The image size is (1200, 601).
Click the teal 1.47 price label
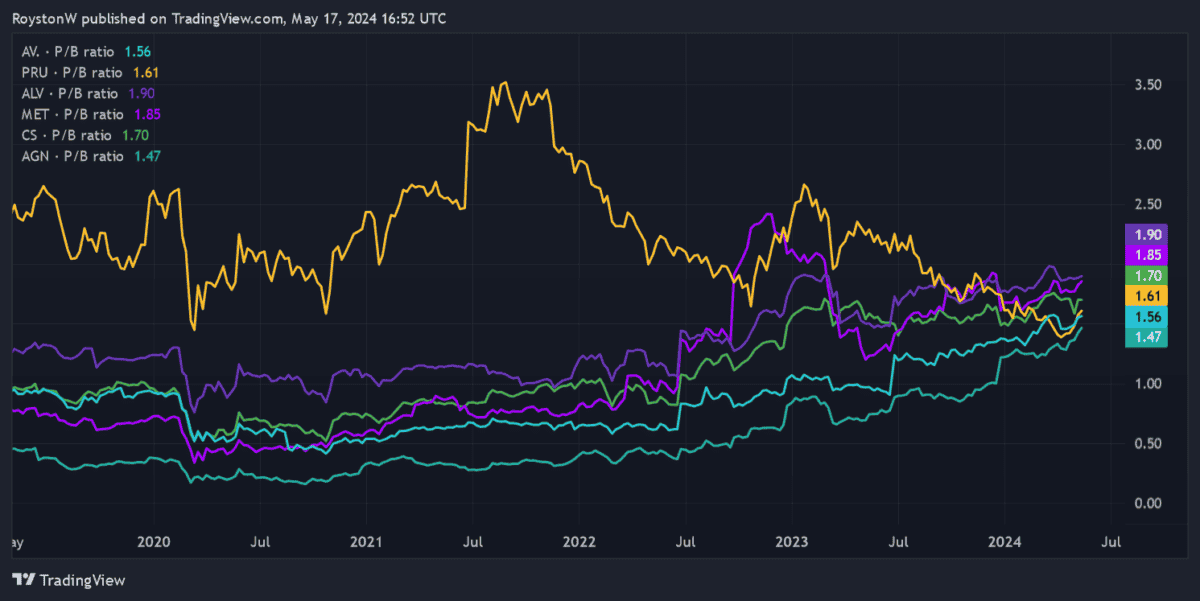1146,338
